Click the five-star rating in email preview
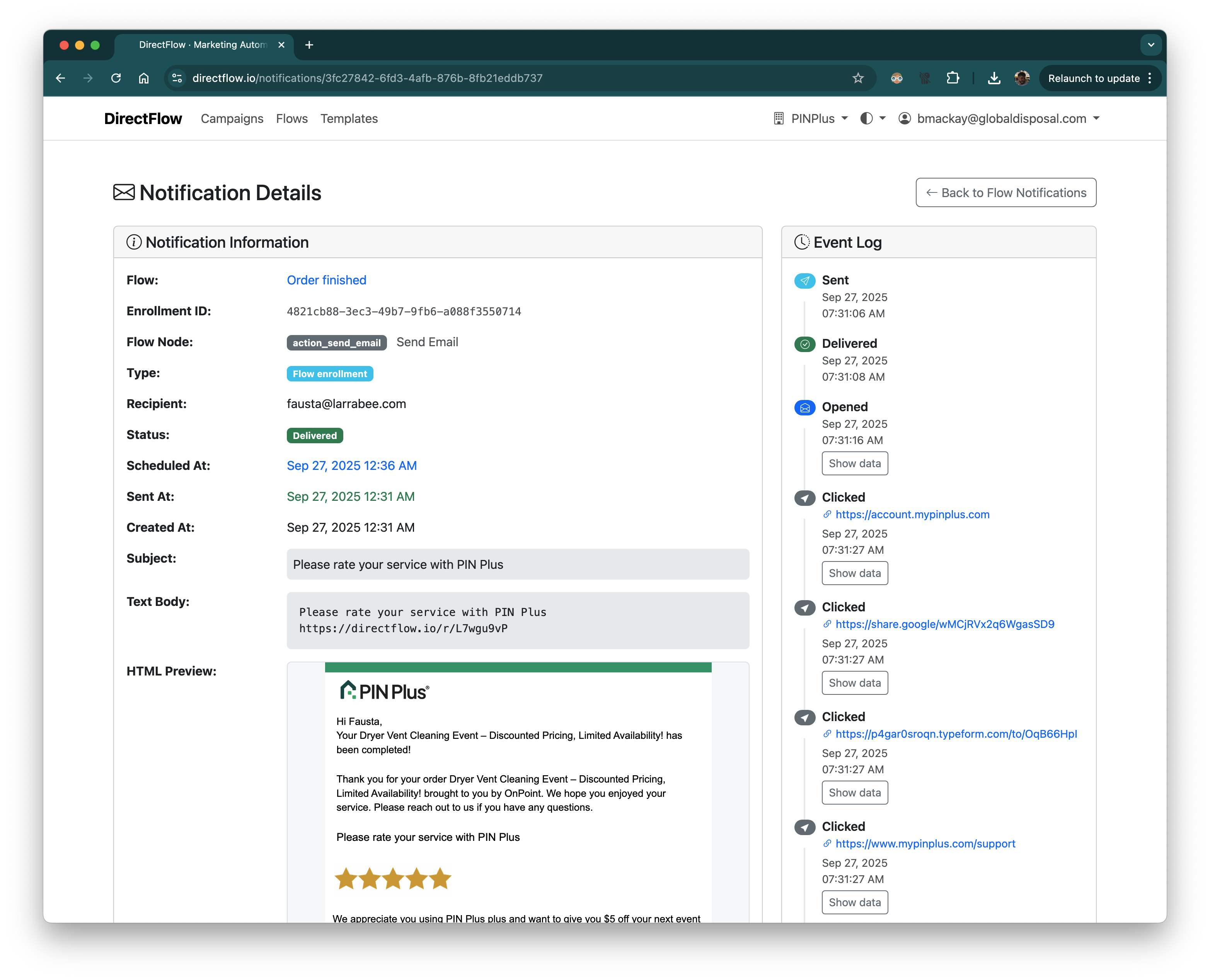The image size is (1210, 980). [393, 879]
